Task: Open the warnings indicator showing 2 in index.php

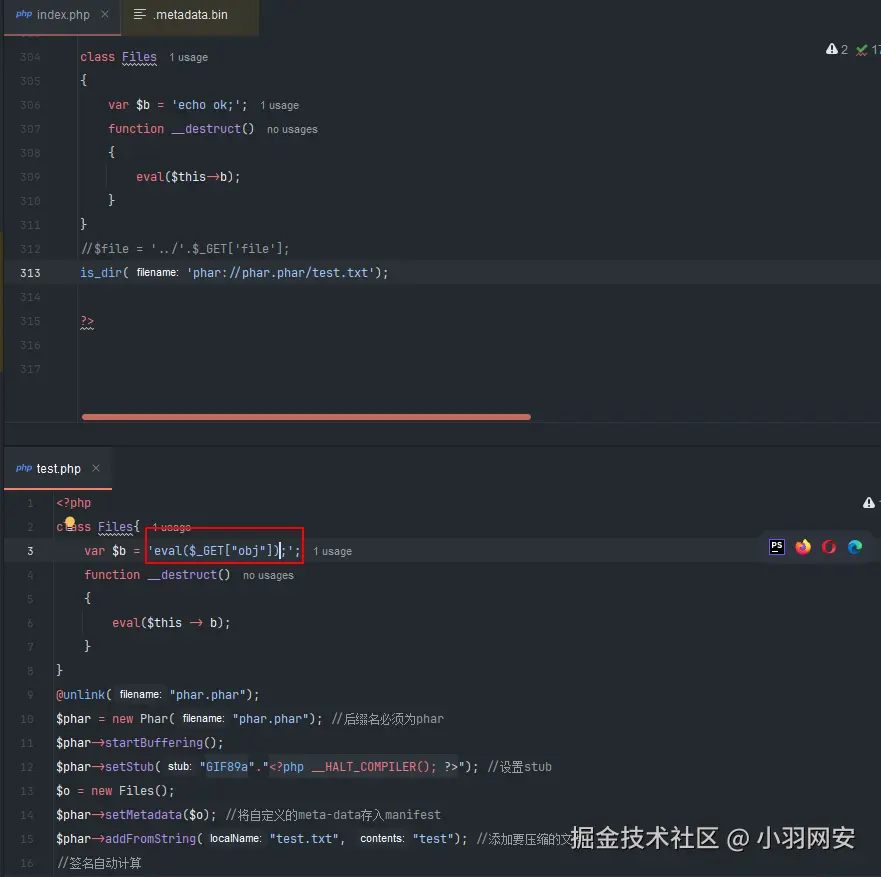Action: 837,49
